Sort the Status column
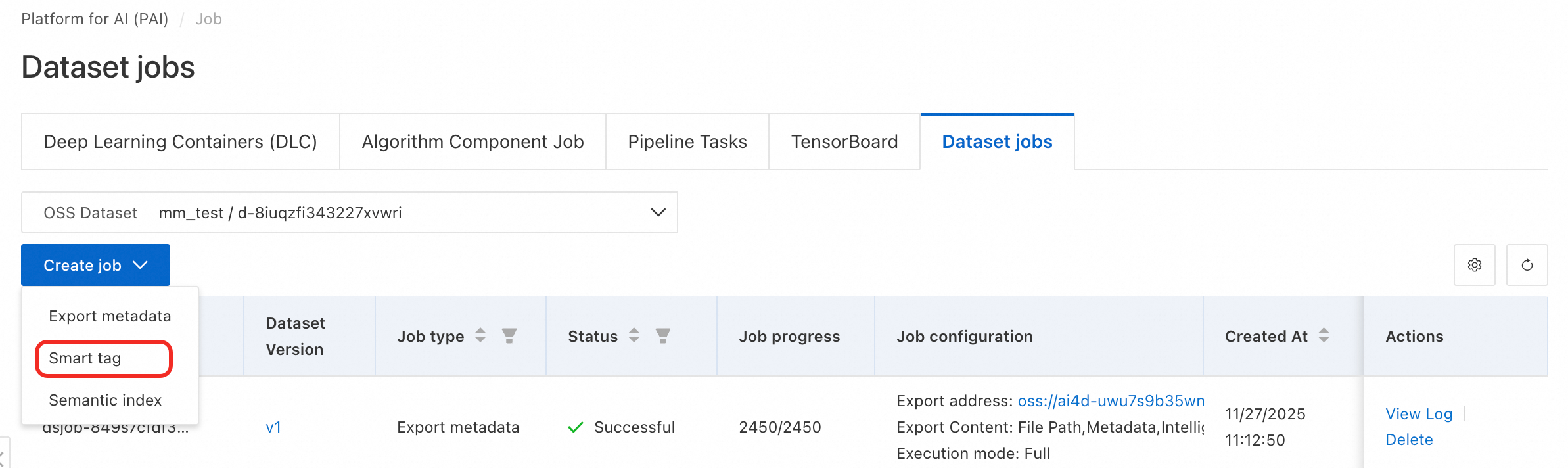1568x468 pixels. click(634, 336)
